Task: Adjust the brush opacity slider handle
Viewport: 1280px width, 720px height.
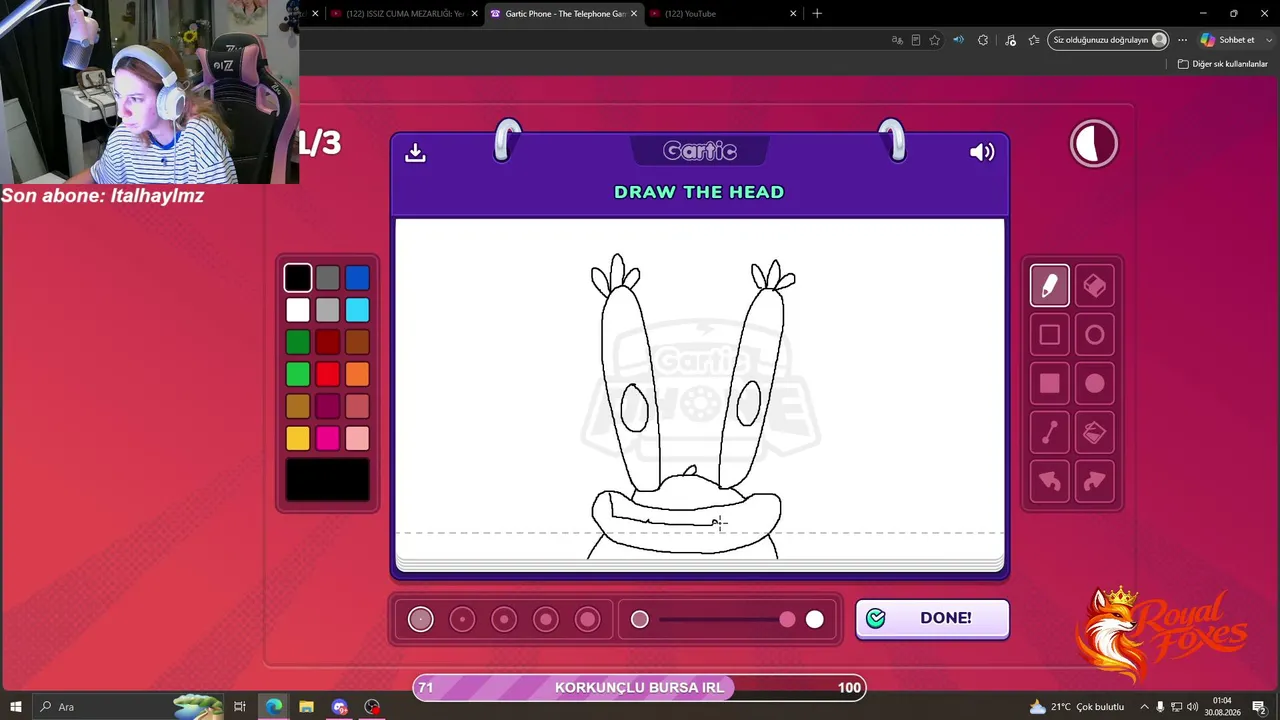Action: point(788,620)
